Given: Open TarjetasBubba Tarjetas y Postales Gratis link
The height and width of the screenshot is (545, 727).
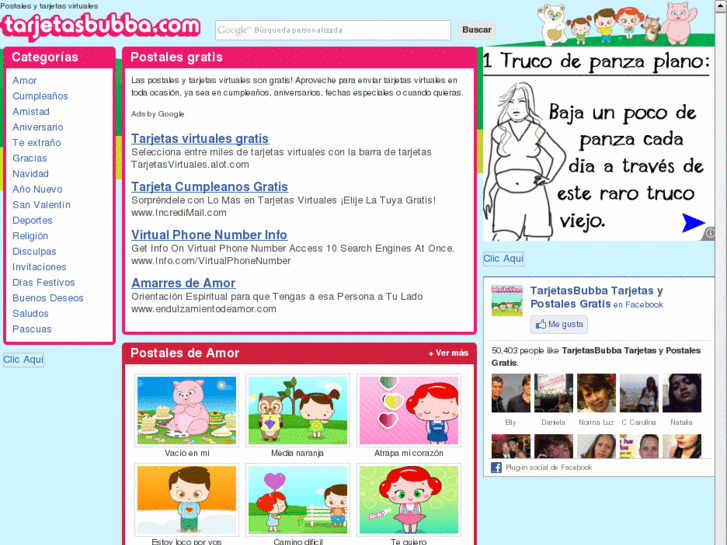Looking at the screenshot, I should (x=597, y=297).
